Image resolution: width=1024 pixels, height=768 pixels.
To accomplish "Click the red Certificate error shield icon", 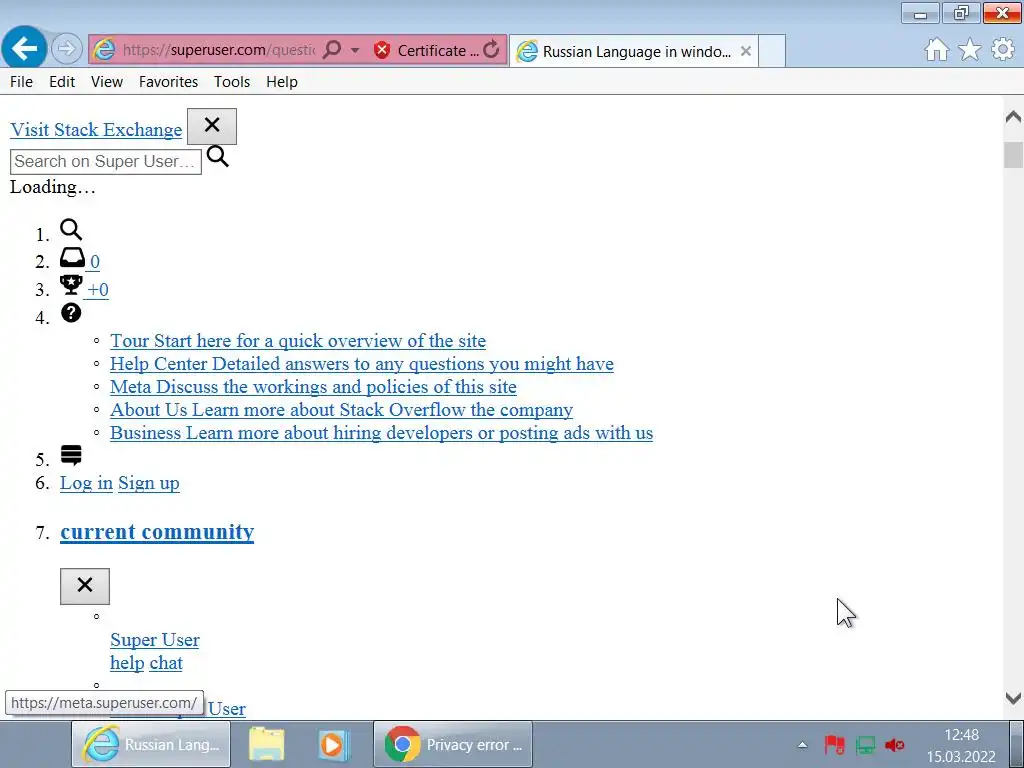I will click(382, 50).
